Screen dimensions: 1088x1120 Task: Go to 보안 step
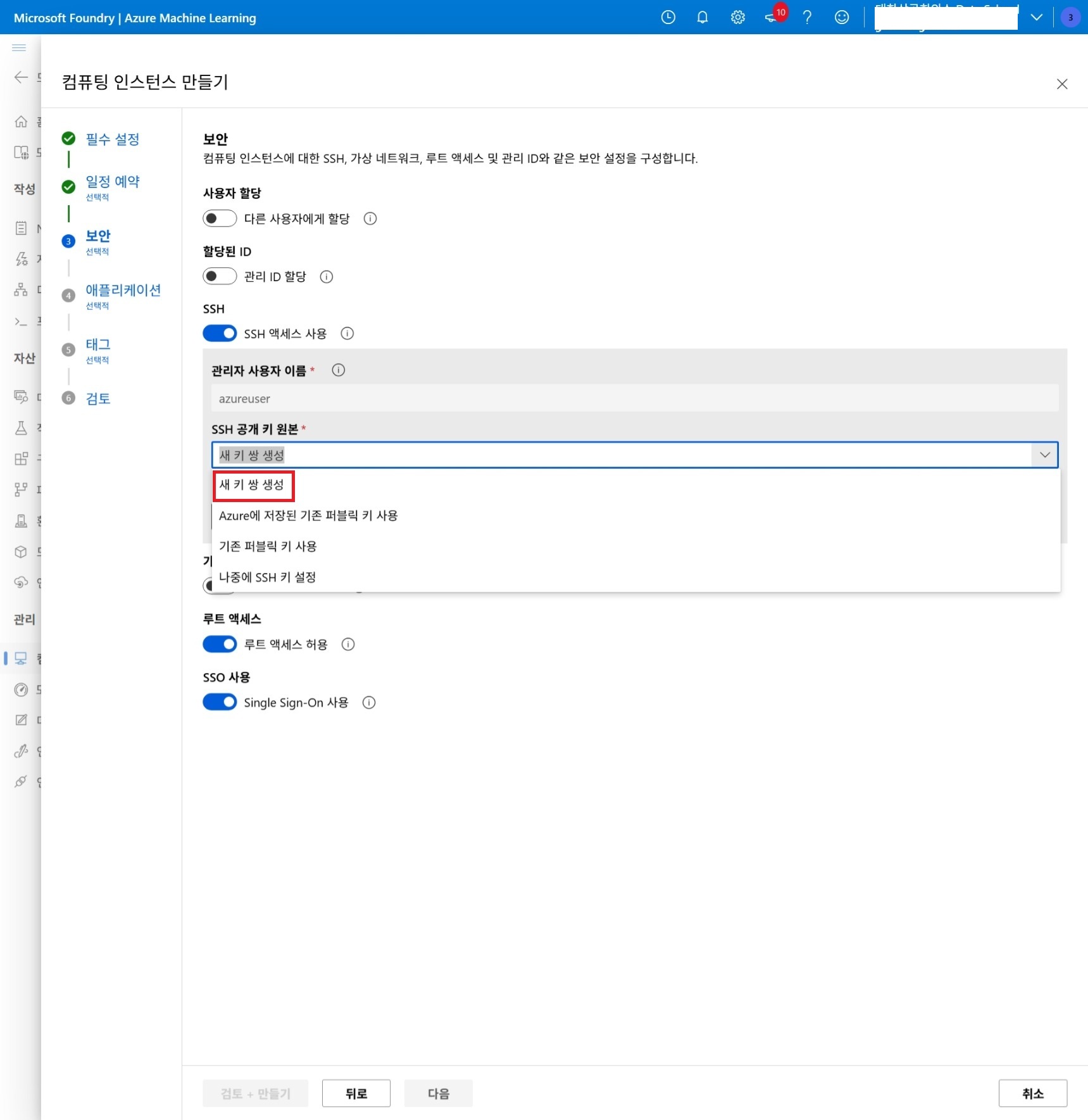pyautogui.click(x=98, y=236)
